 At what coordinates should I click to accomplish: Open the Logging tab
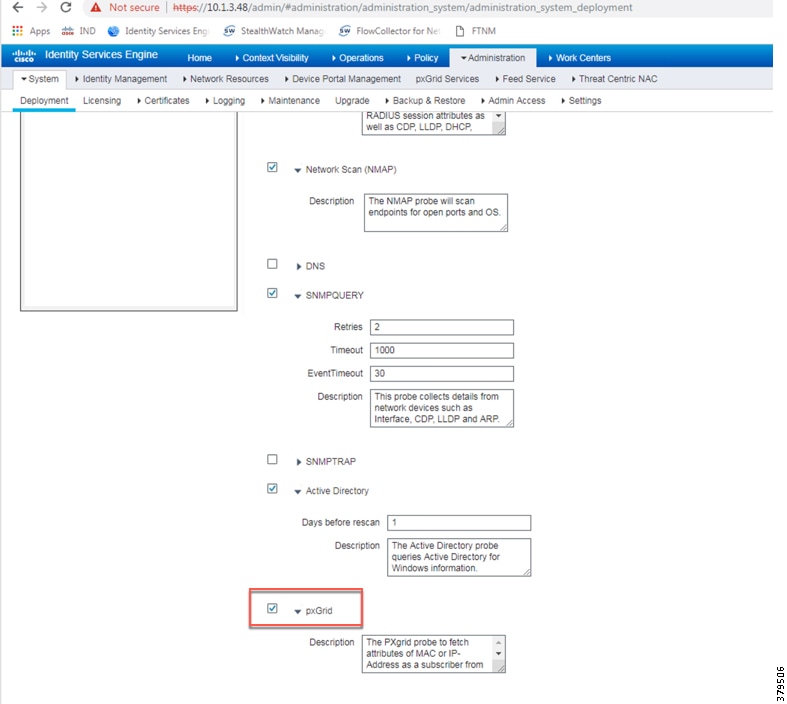tap(225, 100)
